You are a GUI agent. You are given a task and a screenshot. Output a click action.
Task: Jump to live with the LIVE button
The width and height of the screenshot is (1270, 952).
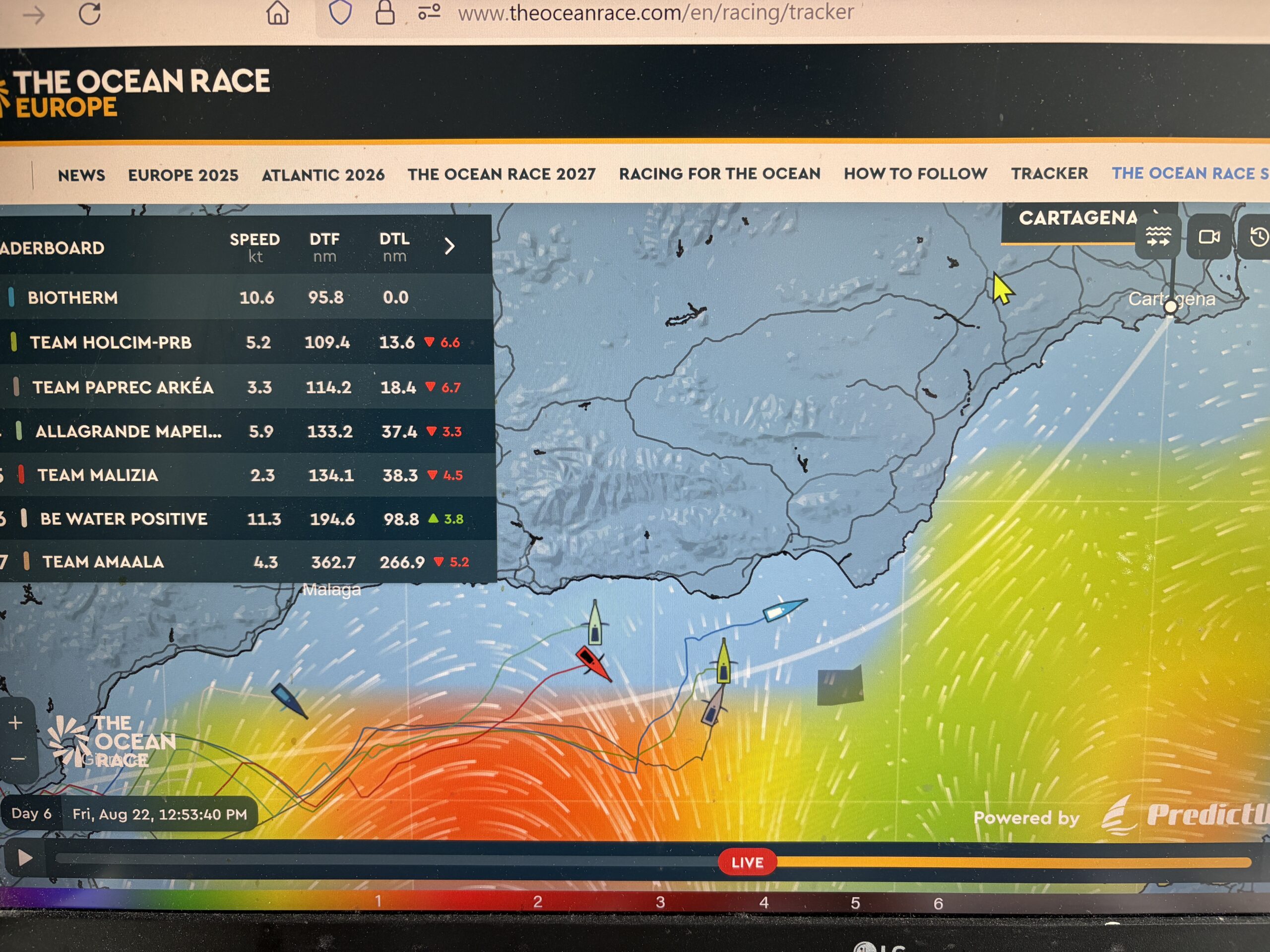pos(747,862)
